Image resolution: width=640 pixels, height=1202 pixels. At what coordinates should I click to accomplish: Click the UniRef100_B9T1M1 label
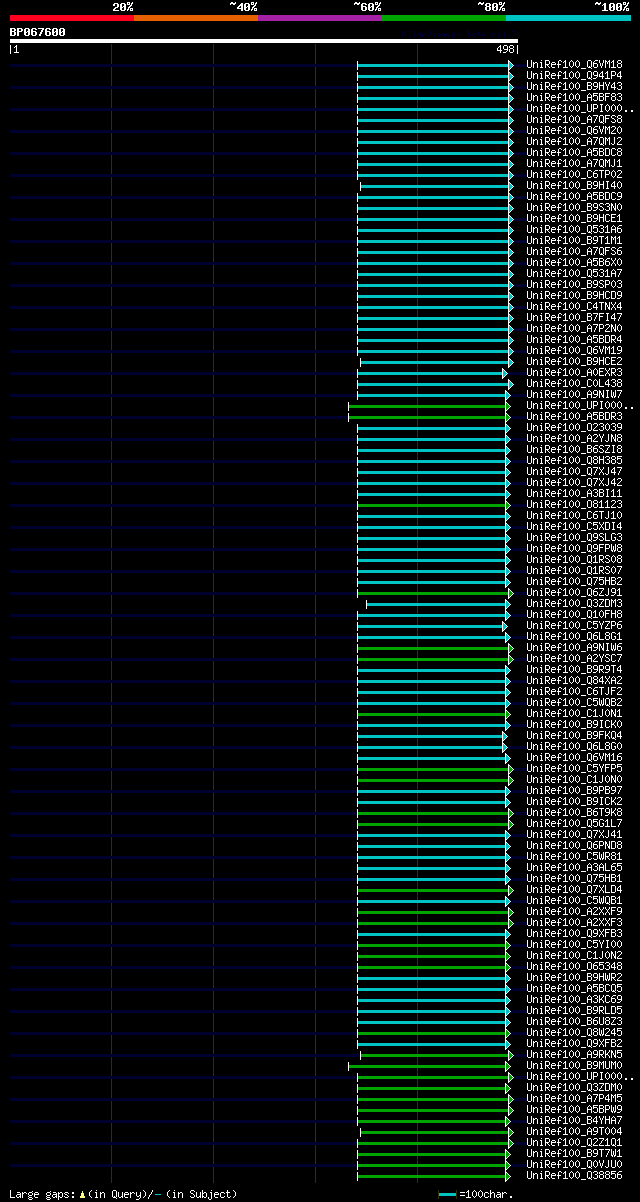(574, 240)
